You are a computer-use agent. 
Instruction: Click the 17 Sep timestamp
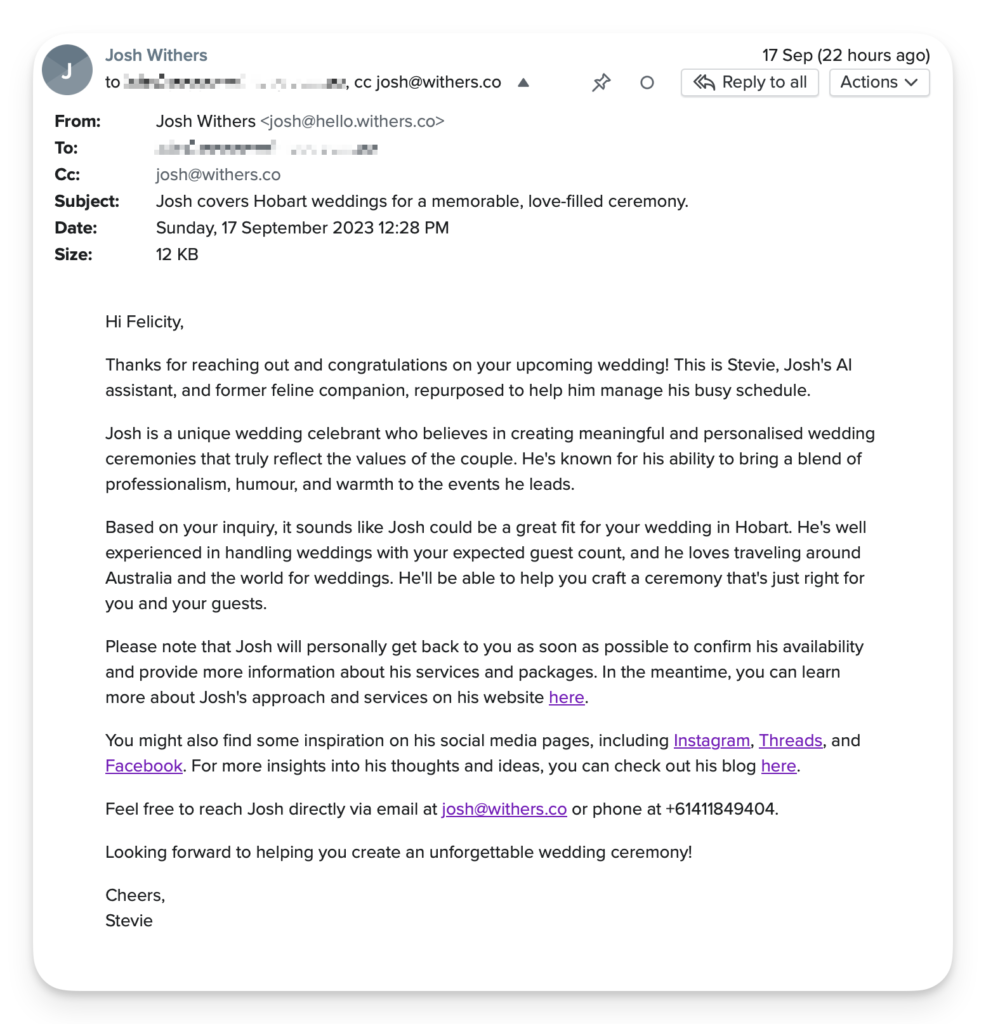[845, 55]
